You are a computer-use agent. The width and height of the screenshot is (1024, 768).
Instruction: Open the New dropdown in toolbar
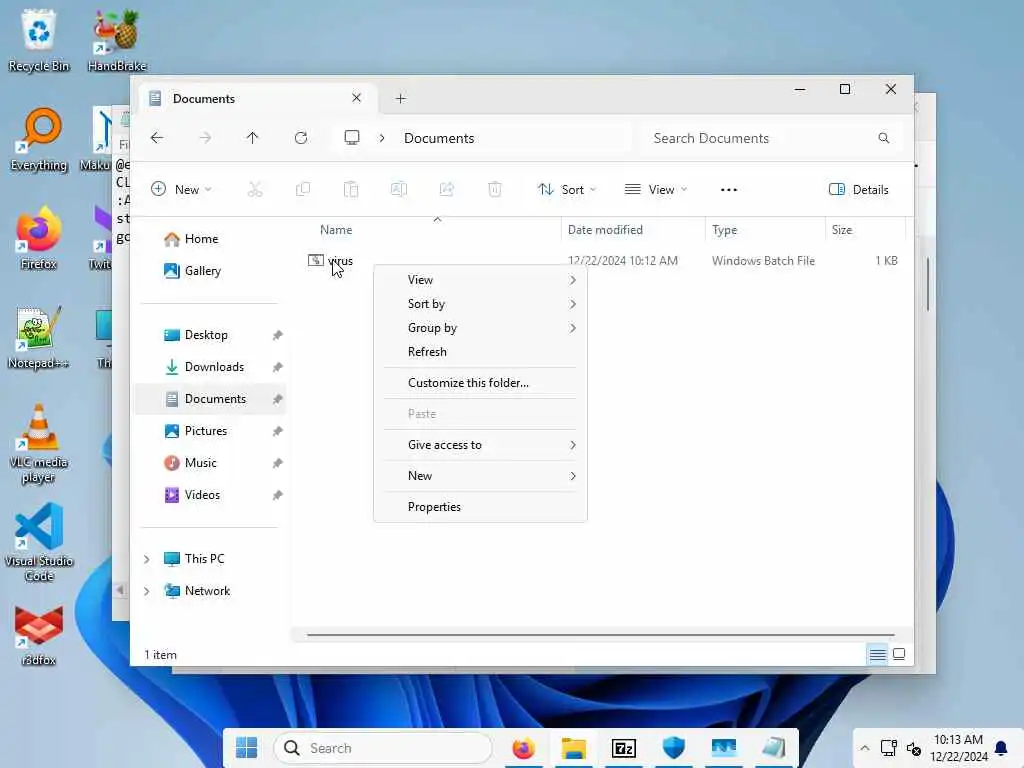click(x=182, y=189)
